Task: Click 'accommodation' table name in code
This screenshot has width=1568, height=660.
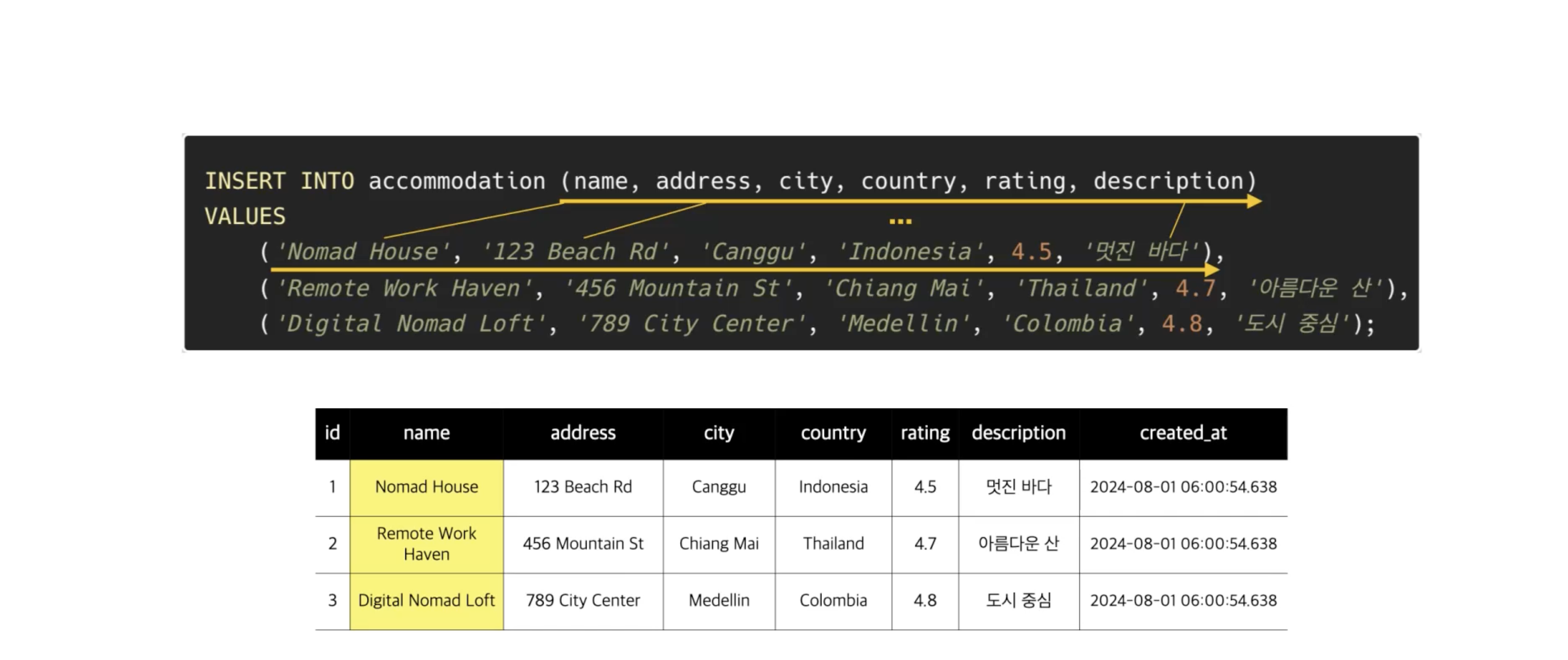Action: click(457, 181)
